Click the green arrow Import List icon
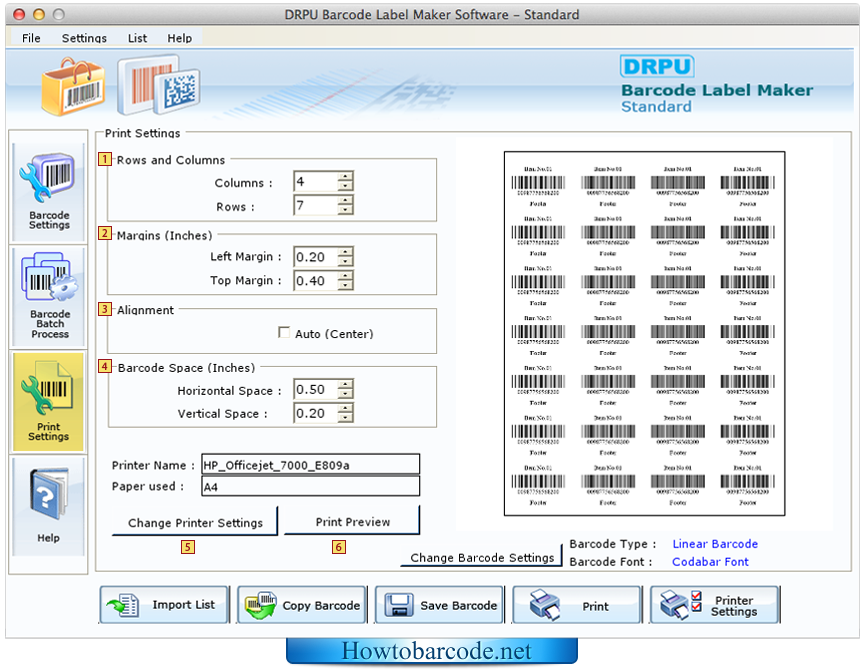865x670 pixels. point(122,605)
